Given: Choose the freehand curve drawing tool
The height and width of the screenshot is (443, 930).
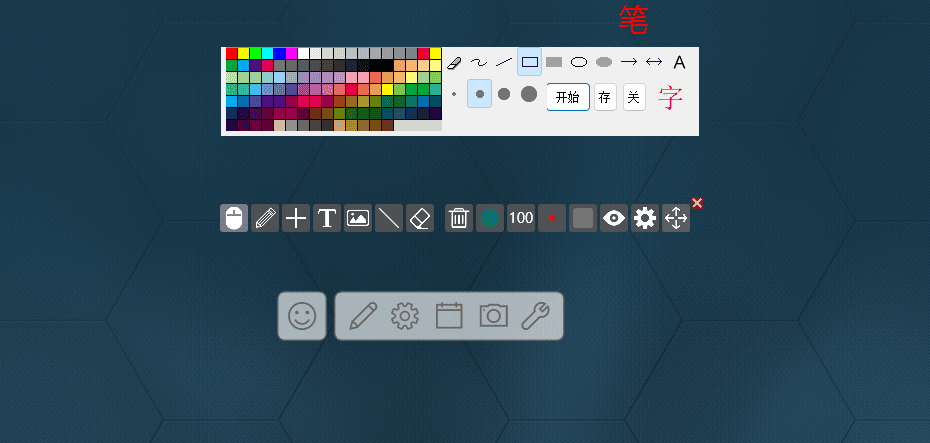Looking at the screenshot, I should [479, 62].
